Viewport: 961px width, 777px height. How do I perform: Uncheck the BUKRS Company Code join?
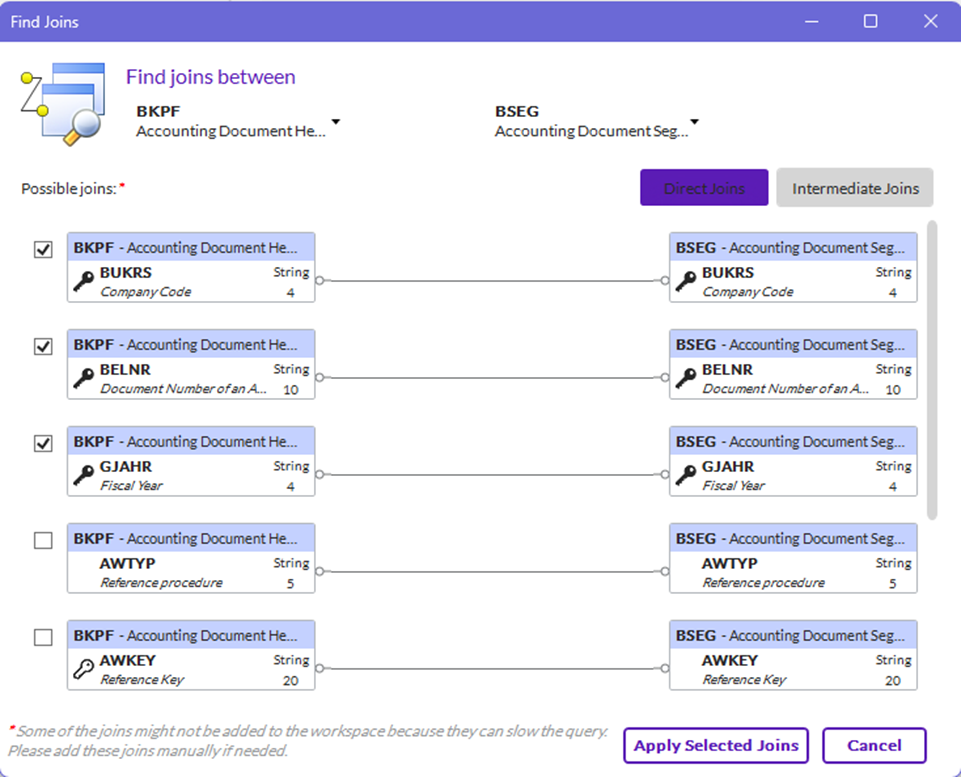pyautogui.click(x=43, y=249)
